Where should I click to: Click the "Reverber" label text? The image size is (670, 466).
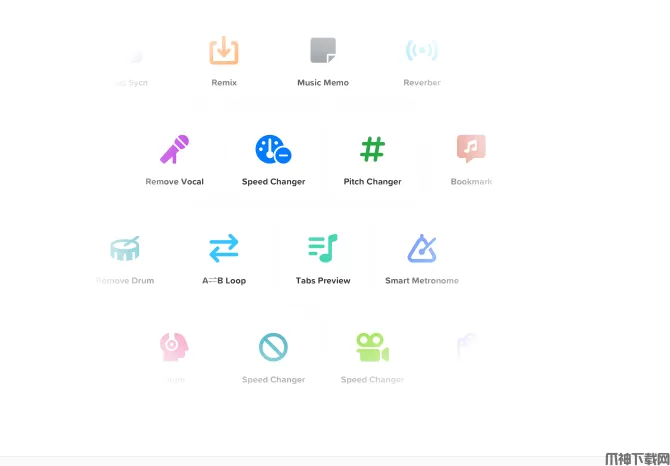tap(422, 82)
